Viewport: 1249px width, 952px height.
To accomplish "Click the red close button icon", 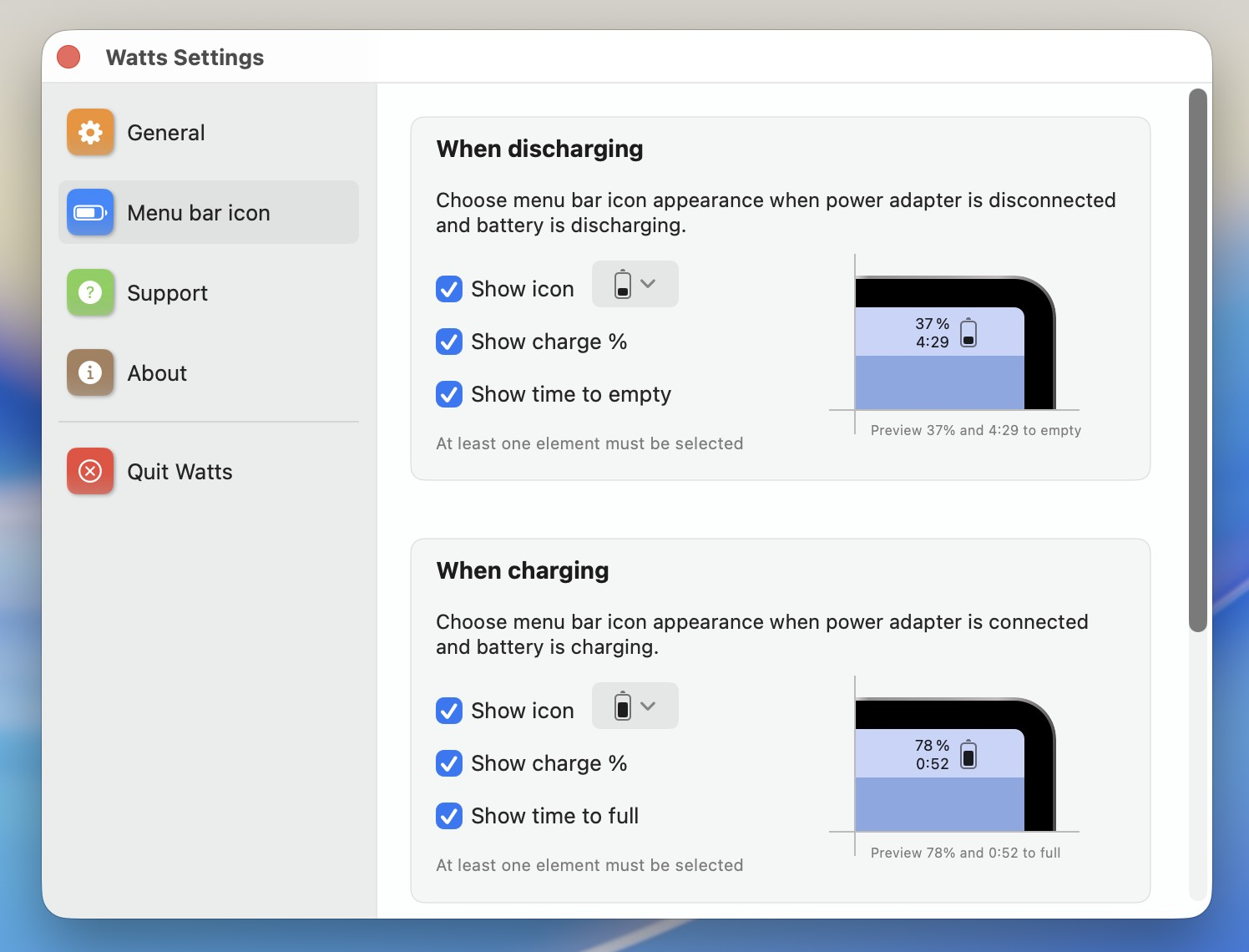I will (68, 56).
